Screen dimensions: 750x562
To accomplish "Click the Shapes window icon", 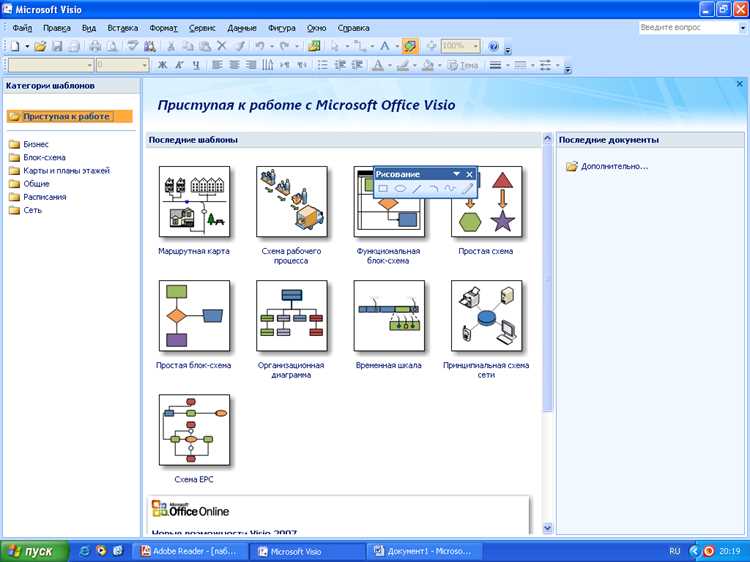I will click(x=314, y=46).
